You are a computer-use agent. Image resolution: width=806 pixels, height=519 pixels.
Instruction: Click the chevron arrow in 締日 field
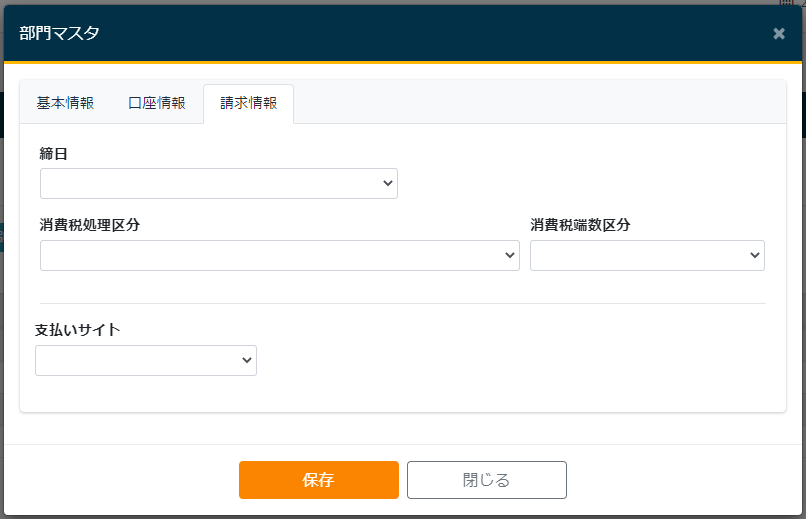coord(388,184)
